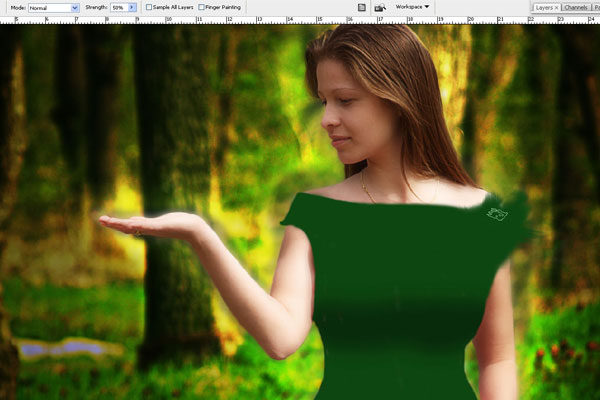Click the horizontal ruler at mark 10
The width and height of the screenshot is (600, 400).
tap(168, 20)
